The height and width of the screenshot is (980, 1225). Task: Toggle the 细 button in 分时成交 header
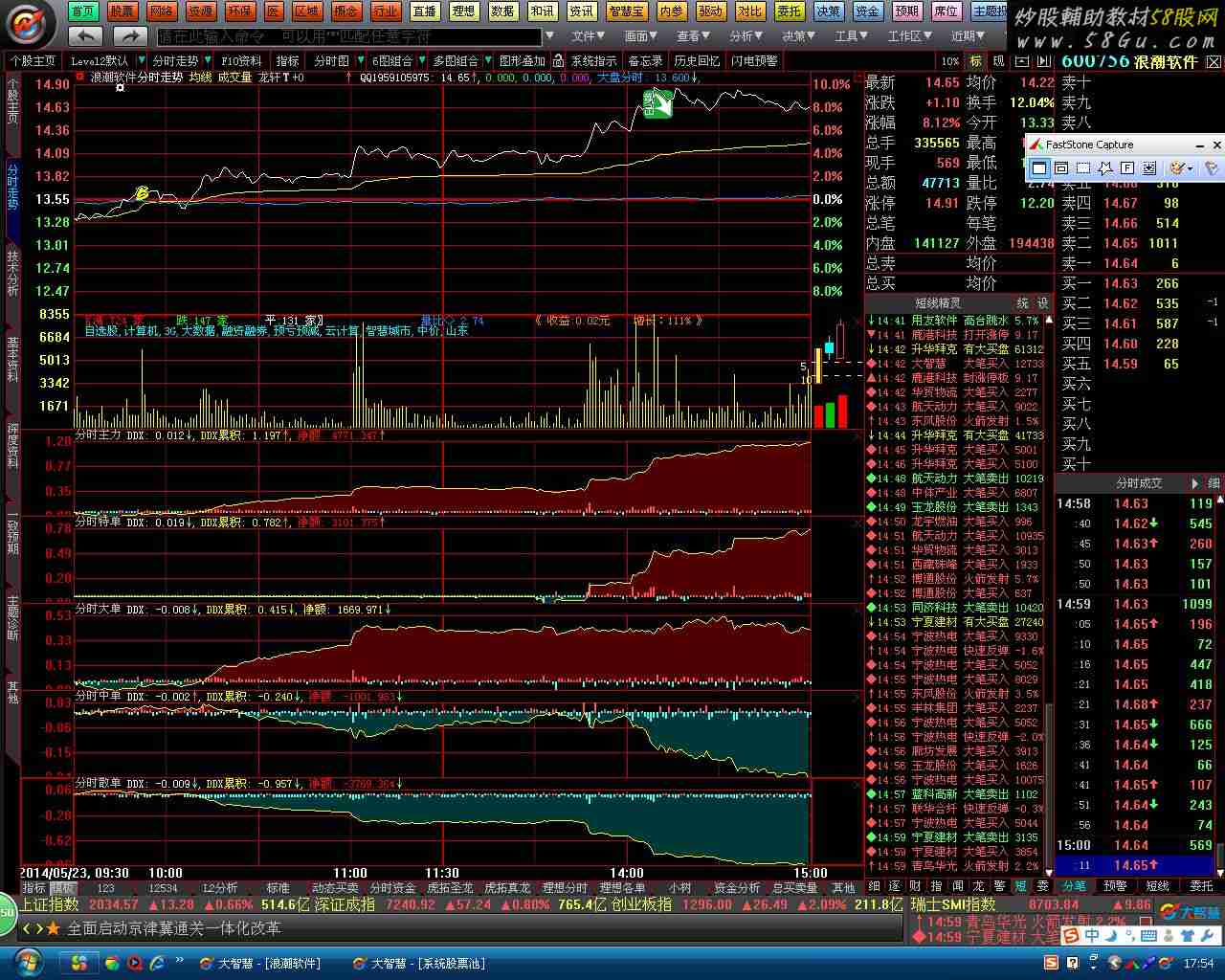[x=1214, y=483]
